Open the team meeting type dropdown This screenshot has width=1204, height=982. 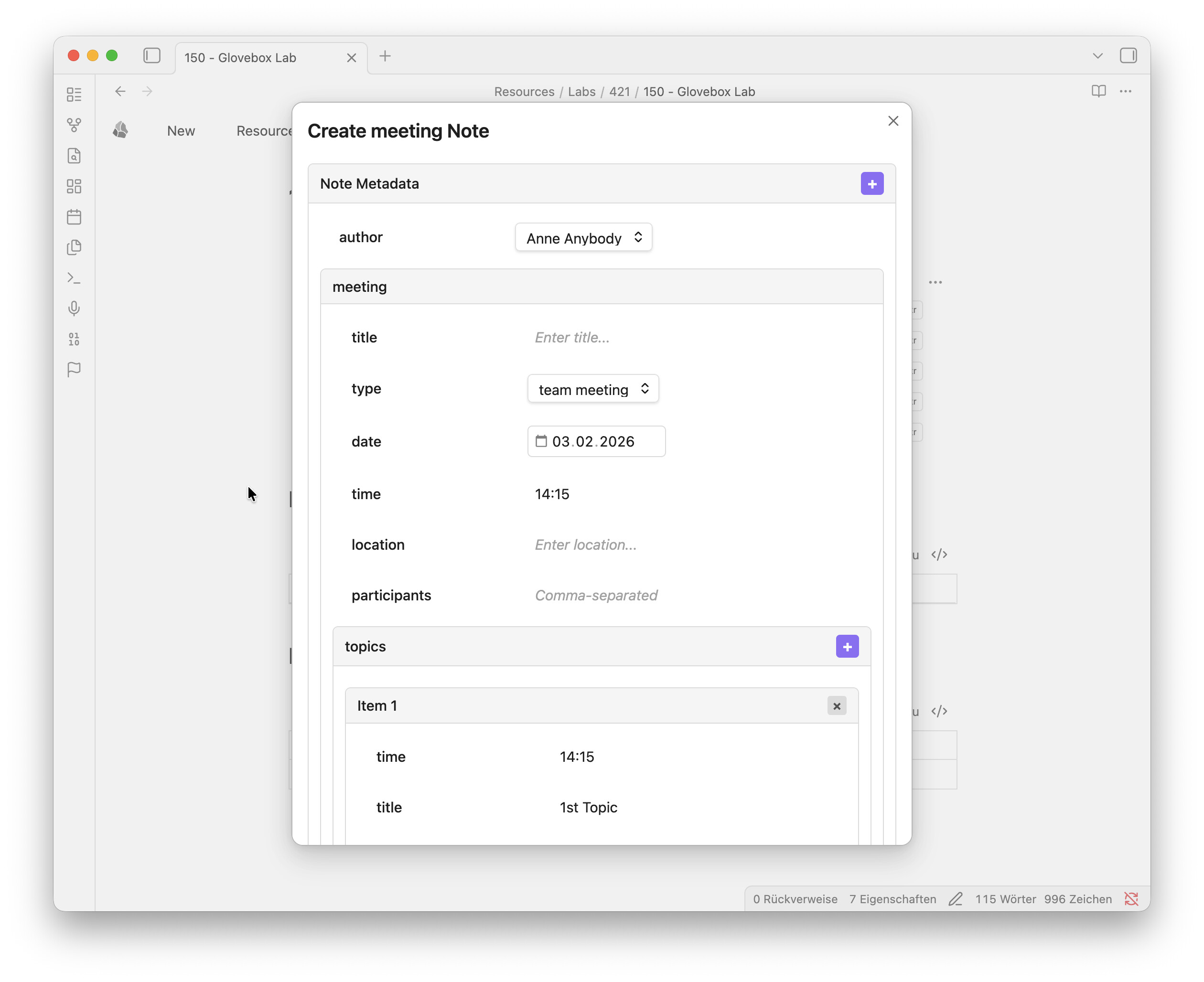tap(592, 389)
